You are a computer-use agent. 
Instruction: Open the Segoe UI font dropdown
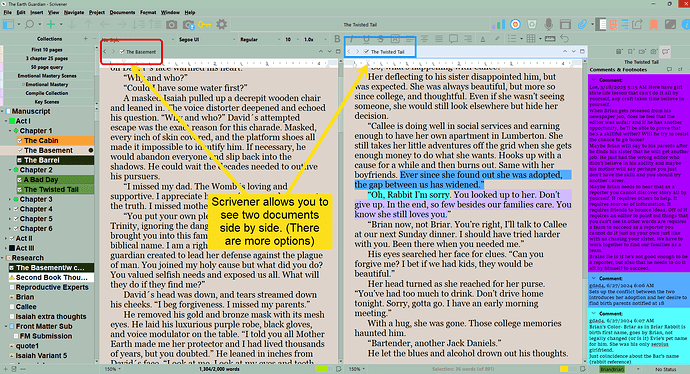(206, 40)
